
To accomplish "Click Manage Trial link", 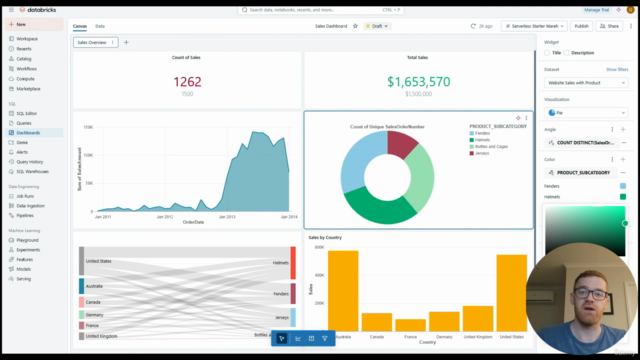I will [596, 10].
